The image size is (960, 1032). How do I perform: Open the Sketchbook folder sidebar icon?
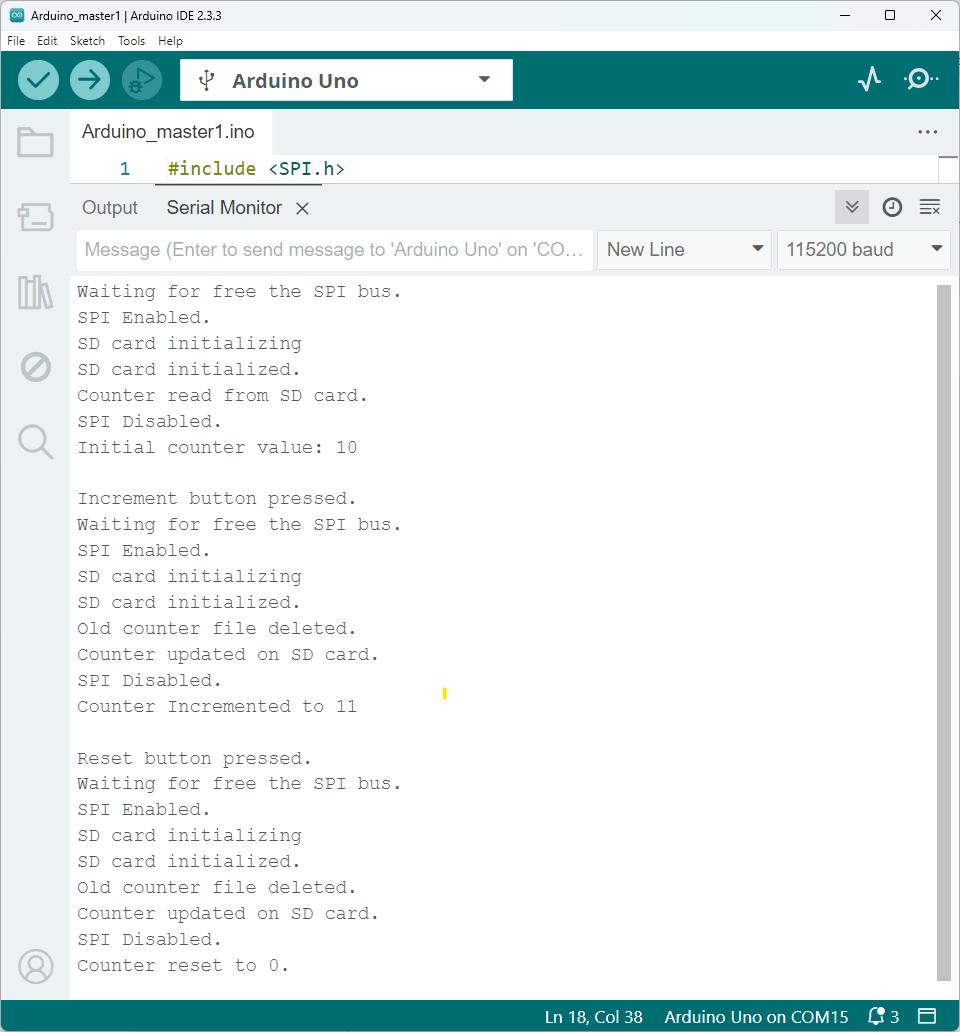[x=36, y=142]
